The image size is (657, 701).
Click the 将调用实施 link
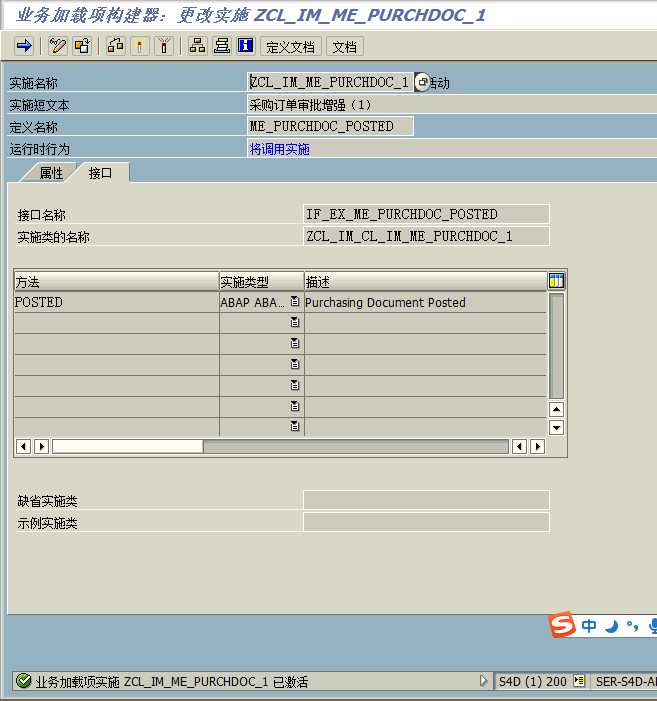coord(279,149)
